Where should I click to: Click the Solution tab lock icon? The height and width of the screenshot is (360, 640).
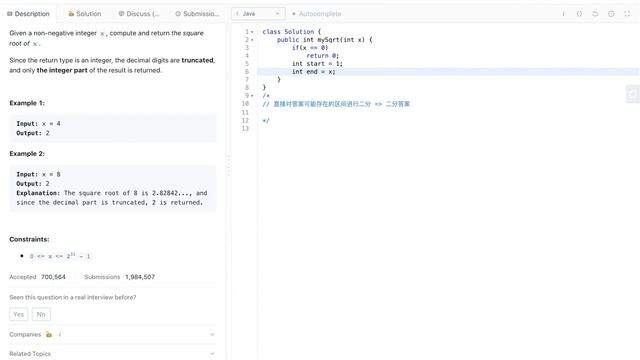(x=71, y=14)
